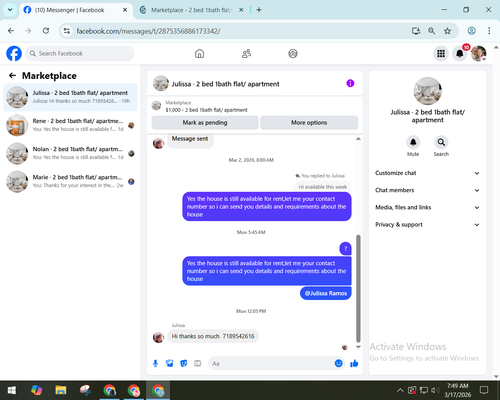Screen dimensions: 500x400
Task: Open conversation info purple icon
Action: click(x=350, y=83)
